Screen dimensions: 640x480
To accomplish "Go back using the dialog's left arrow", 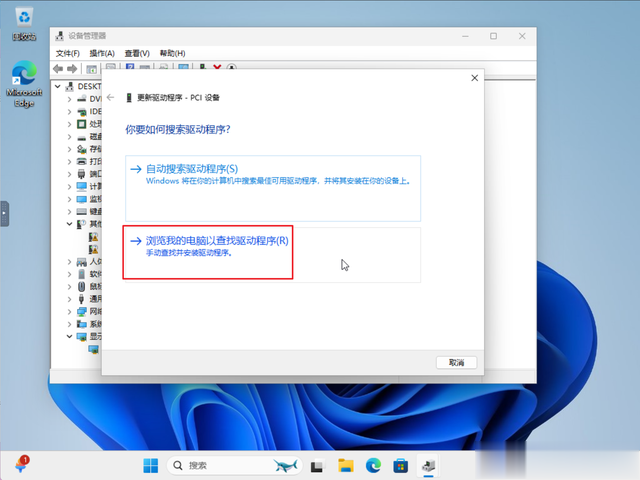I will [x=110, y=98].
